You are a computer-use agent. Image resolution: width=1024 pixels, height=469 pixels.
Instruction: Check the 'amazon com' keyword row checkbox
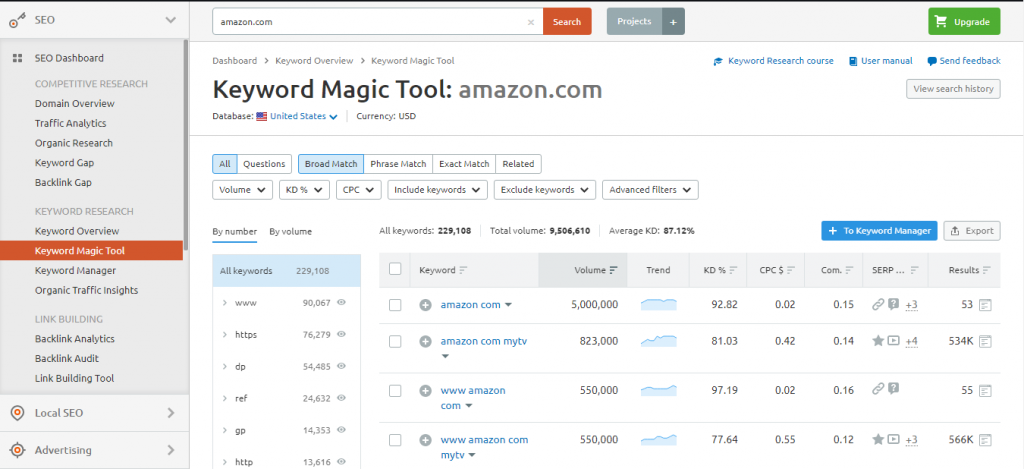(x=395, y=305)
